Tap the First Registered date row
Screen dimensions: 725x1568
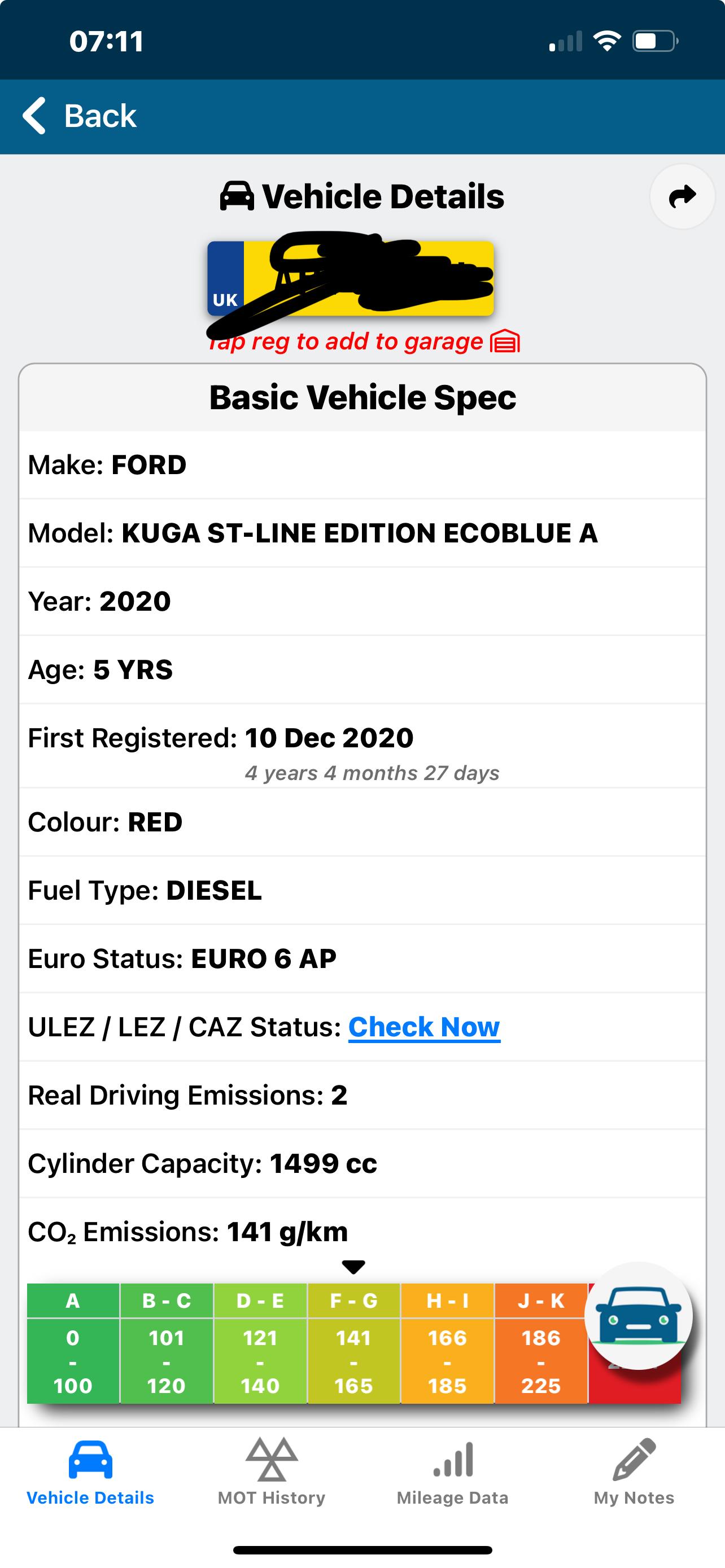[362, 746]
